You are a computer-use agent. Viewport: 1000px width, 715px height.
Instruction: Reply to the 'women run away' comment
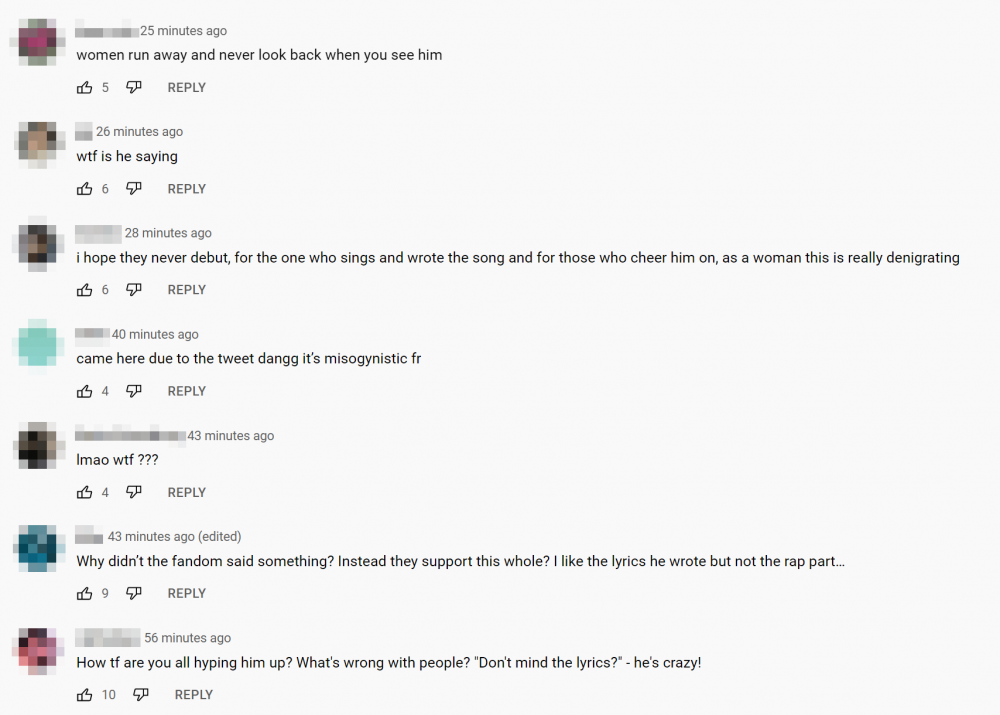point(186,87)
